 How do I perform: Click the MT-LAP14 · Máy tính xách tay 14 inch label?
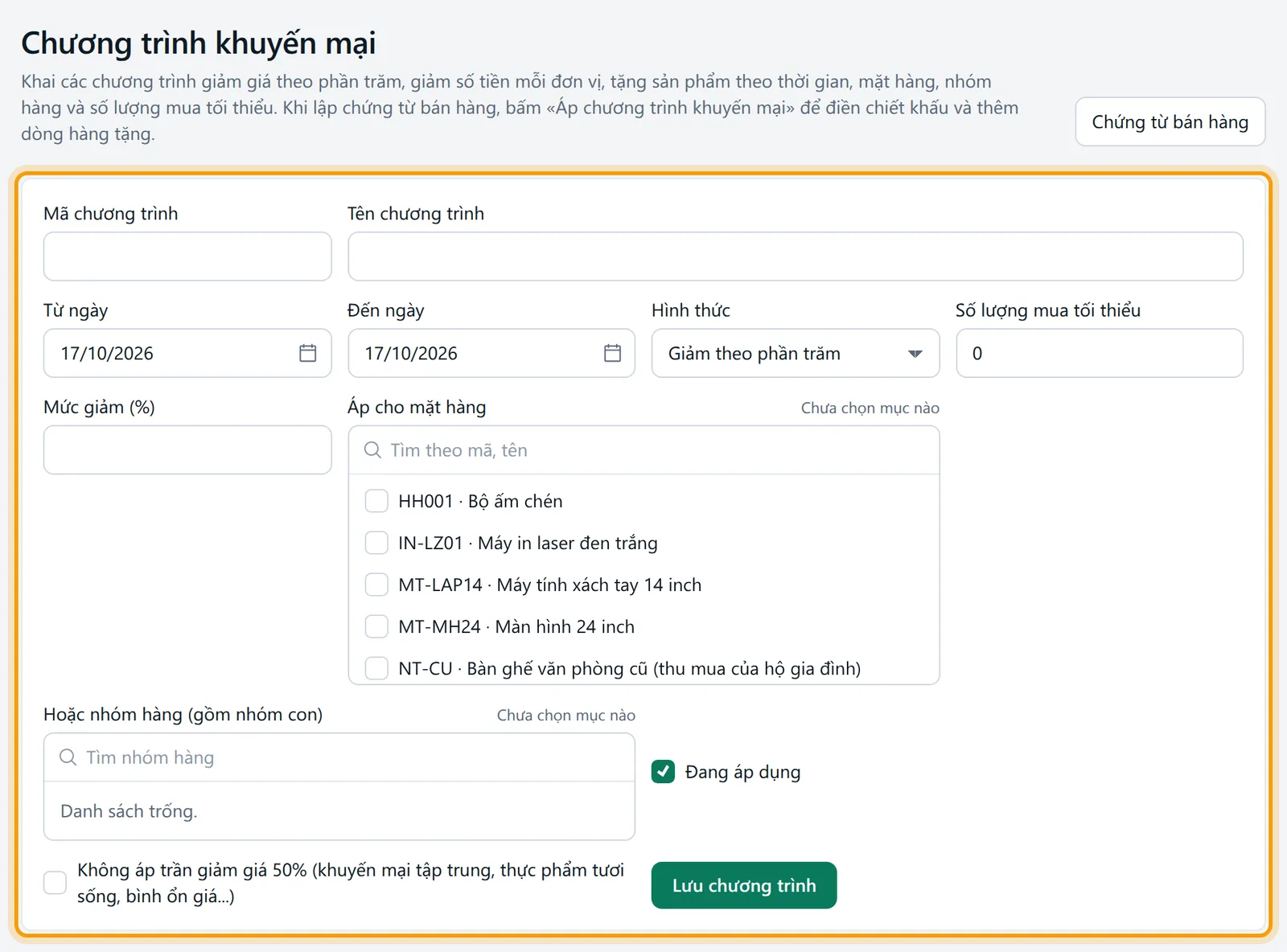coord(549,585)
